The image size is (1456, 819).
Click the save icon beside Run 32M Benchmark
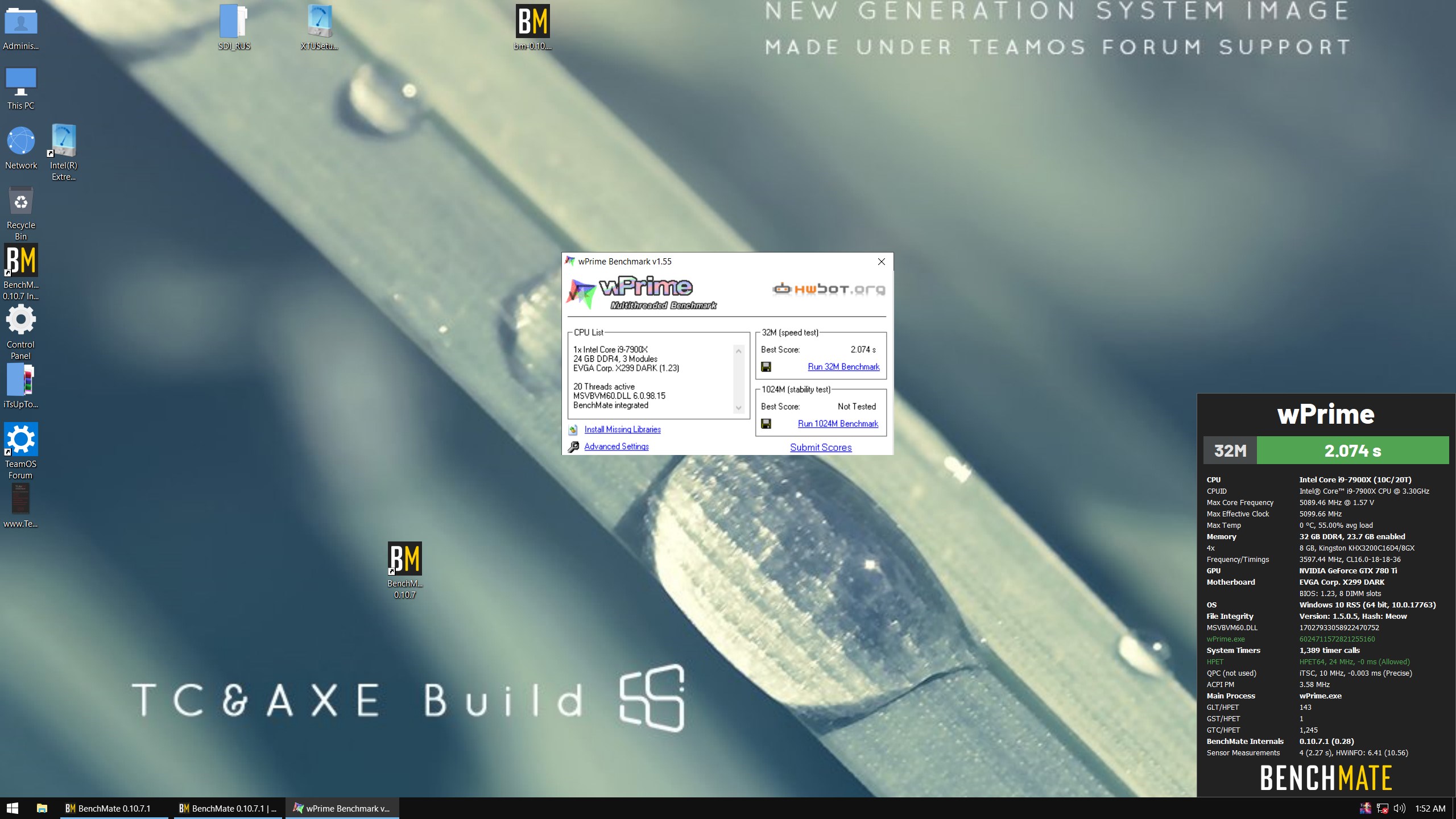(x=766, y=367)
